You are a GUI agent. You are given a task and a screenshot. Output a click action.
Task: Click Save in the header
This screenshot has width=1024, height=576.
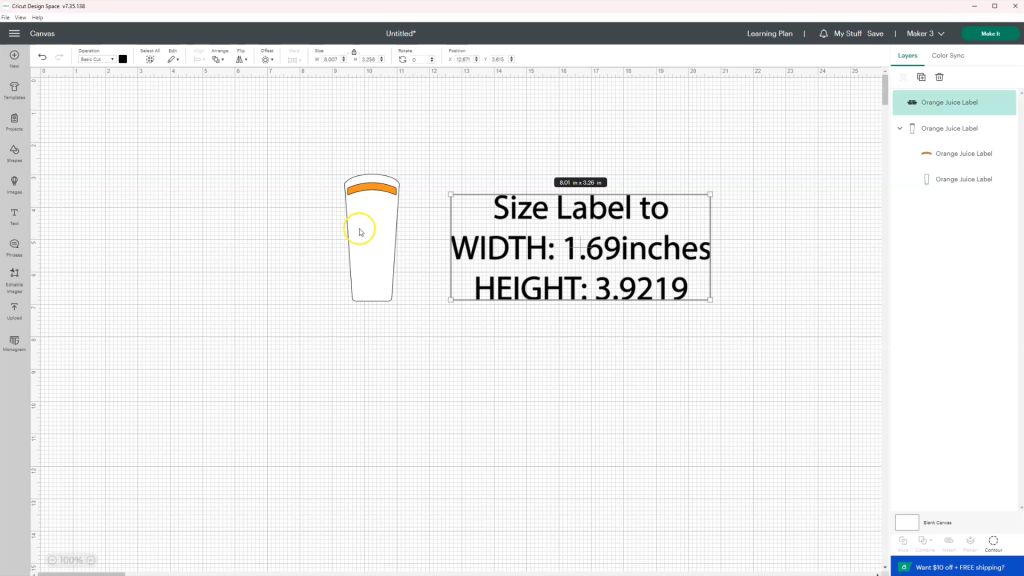[875, 33]
